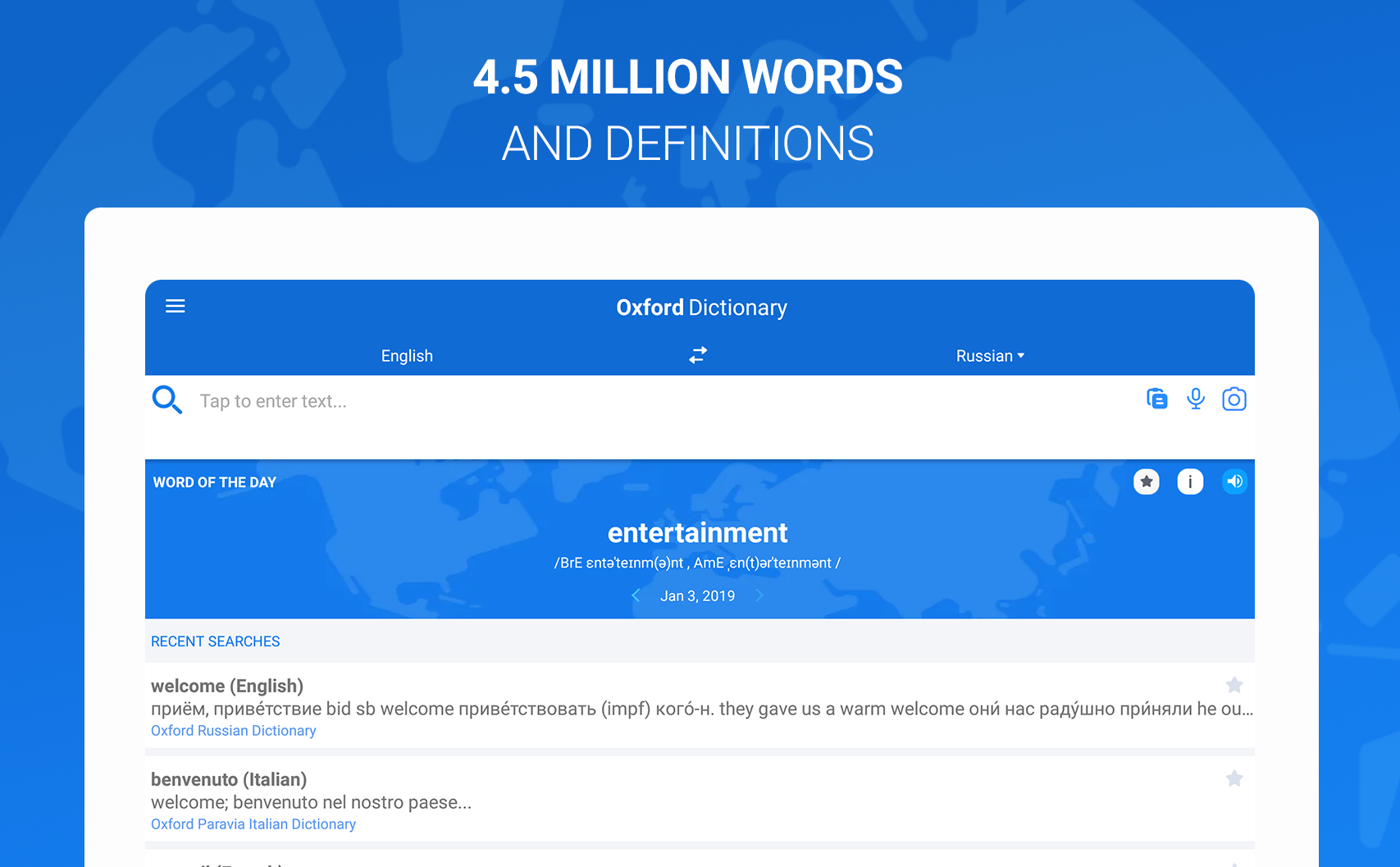Open the Russian target language dropdown
This screenshot has height=867, width=1400.
tap(990, 356)
